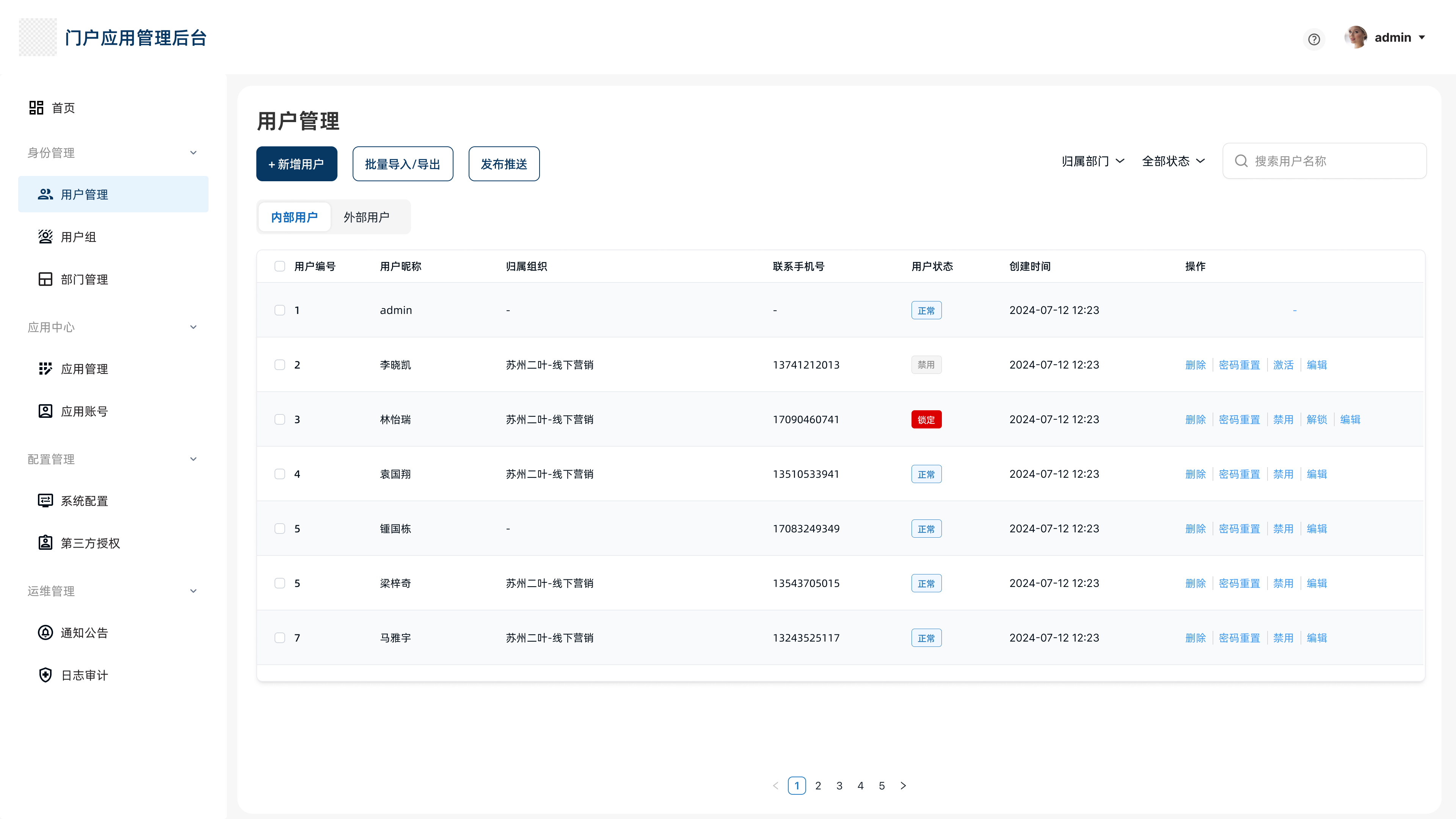Select current page 1 in pagination
The width and height of the screenshot is (1456, 819).
click(x=797, y=786)
